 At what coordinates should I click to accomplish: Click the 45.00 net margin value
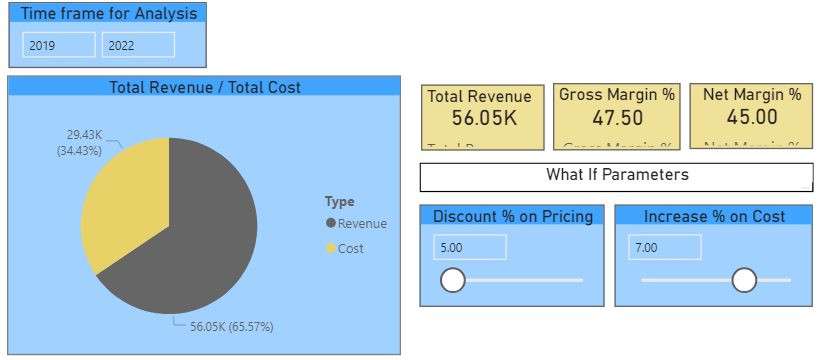(752, 117)
